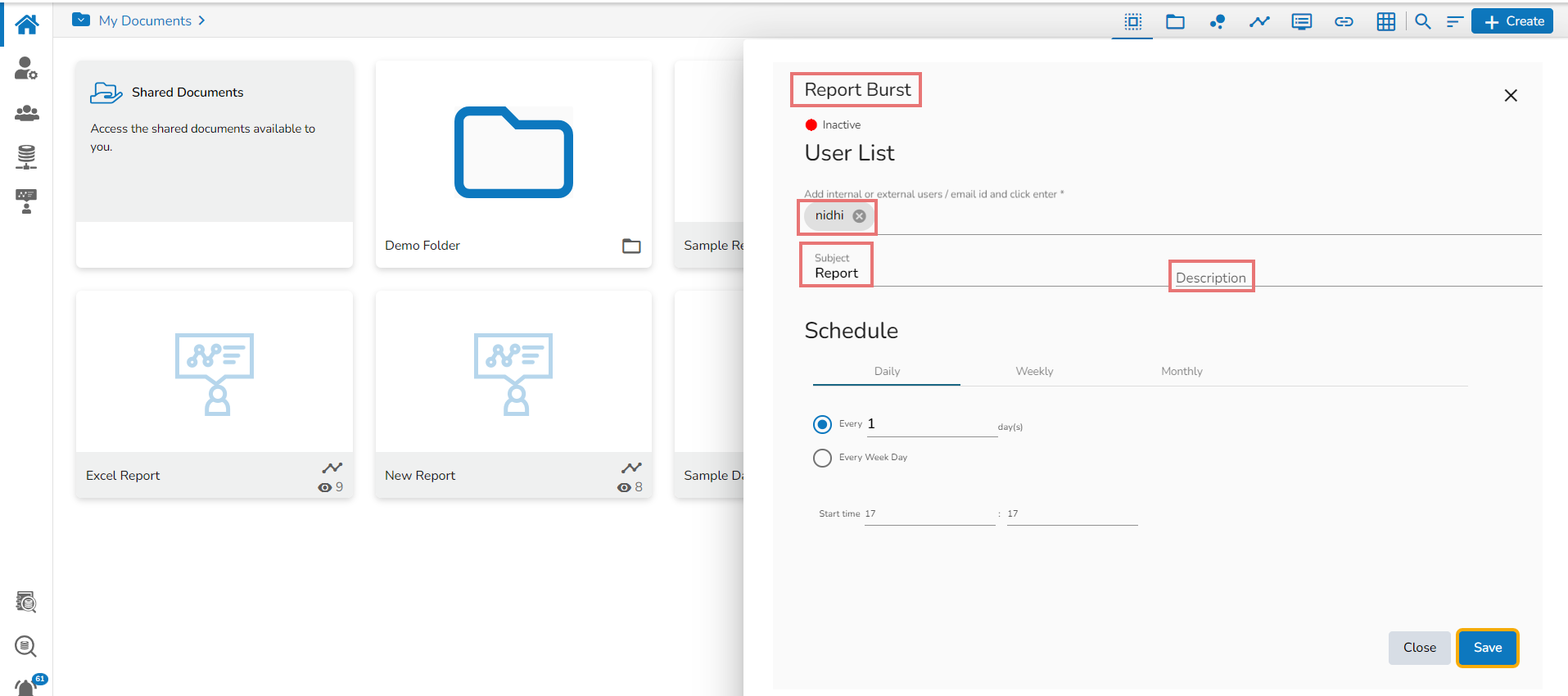Save the report burst settings

(x=1487, y=648)
